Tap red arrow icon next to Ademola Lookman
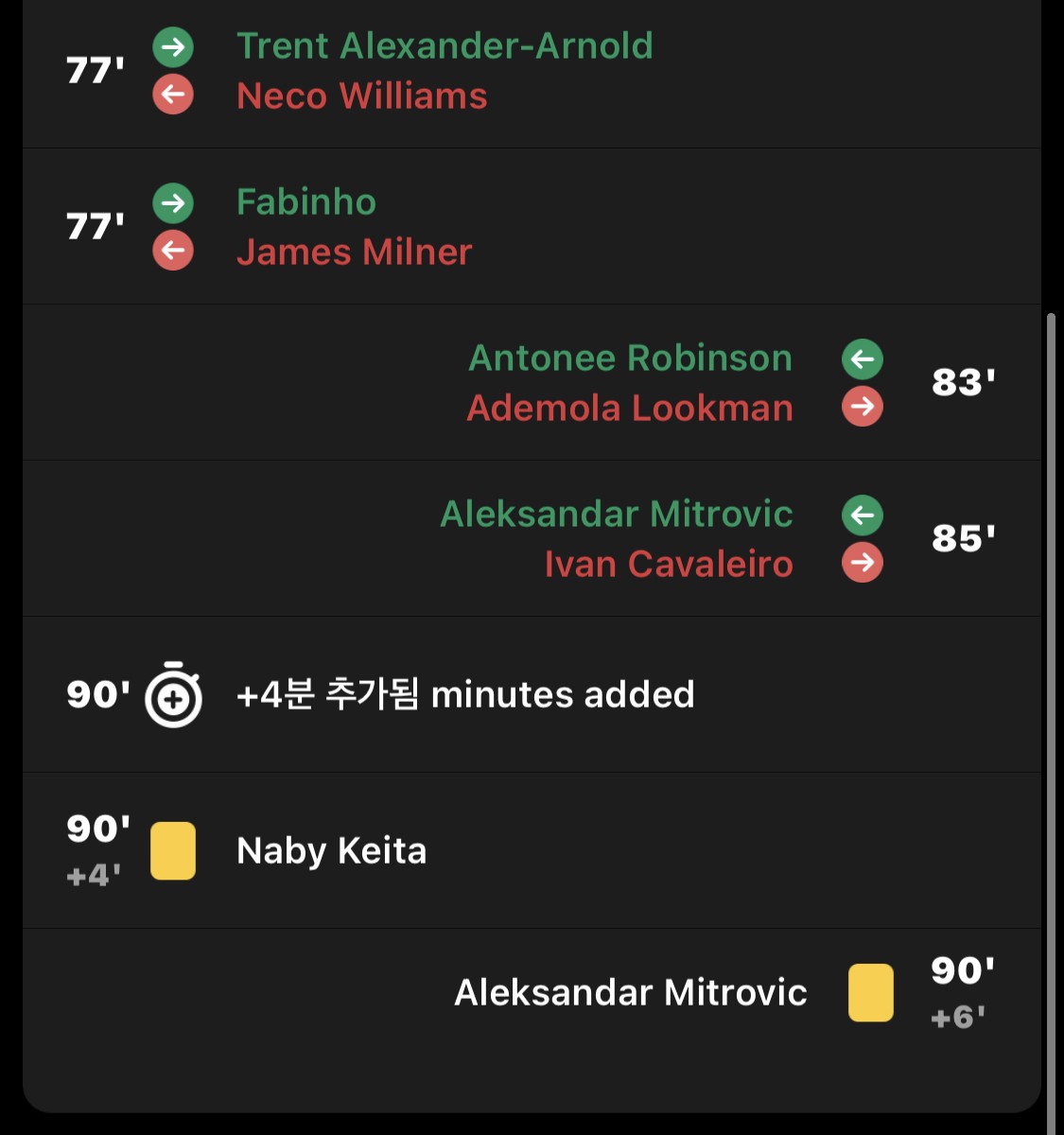 click(x=863, y=407)
